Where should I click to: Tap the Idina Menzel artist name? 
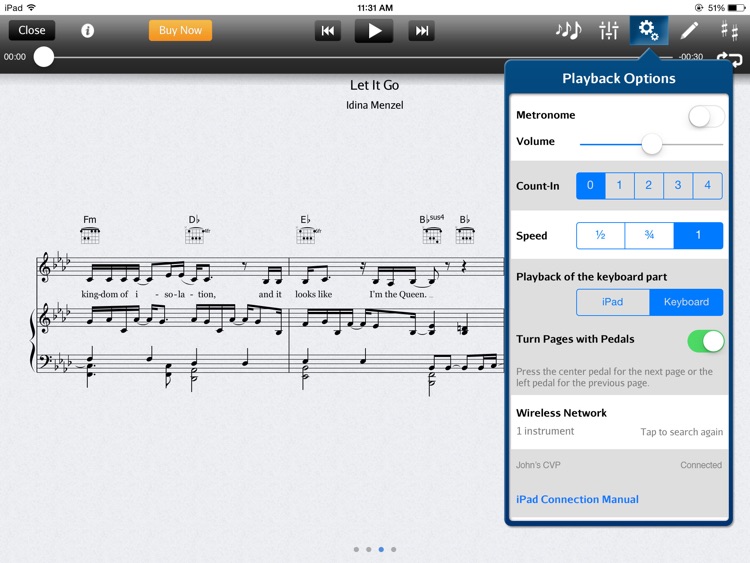tap(375, 105)
